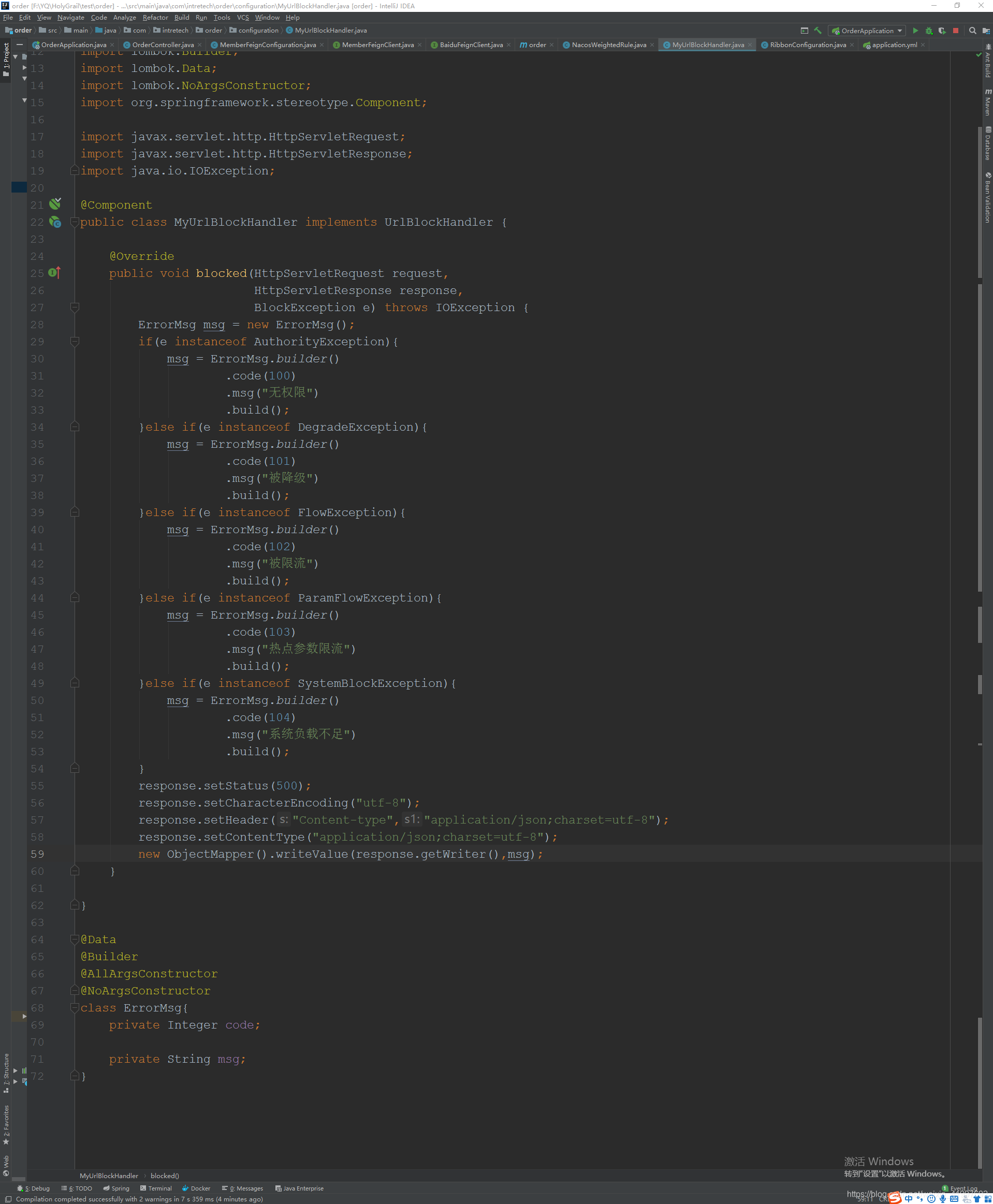Open the Web sidebar tab
The height and width of the screenshot is (1204, 993).
(x=6, y=1166)
